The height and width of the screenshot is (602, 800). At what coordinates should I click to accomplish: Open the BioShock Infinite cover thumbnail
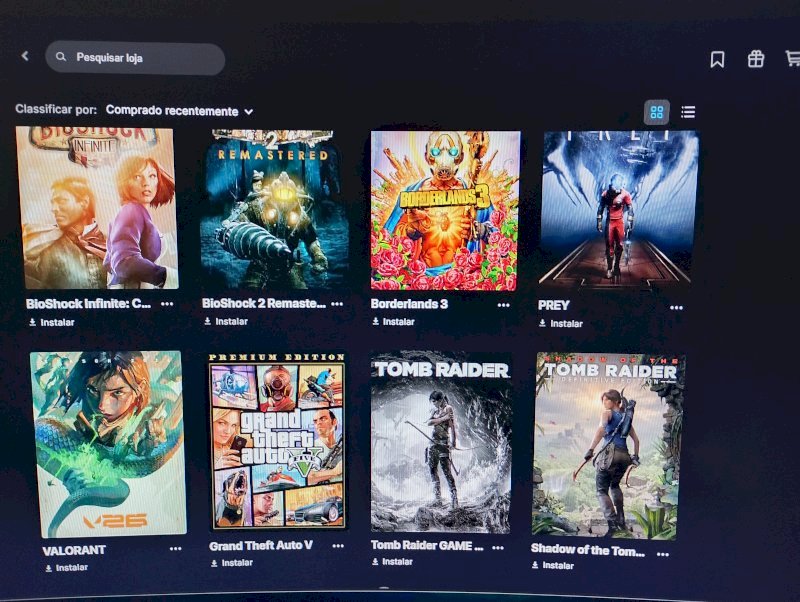tap(97, 208)
